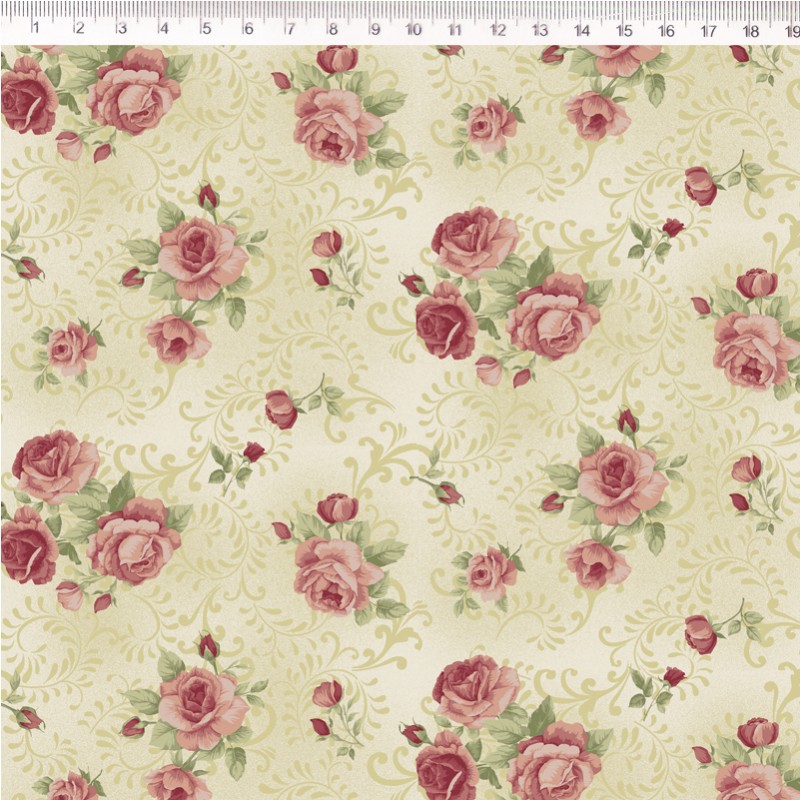Select the ruler number "2"
The width and height of the screenshot is (800, 800).
pyautogui.click(x=79, y=28)
